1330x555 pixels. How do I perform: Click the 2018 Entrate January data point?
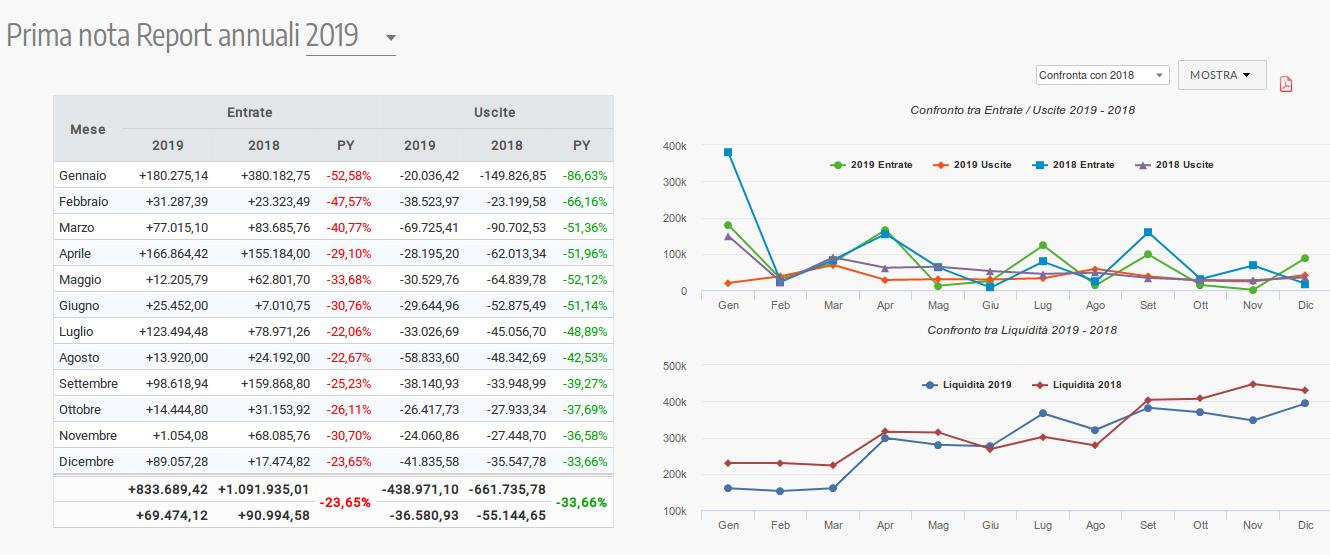pos(728,152)
